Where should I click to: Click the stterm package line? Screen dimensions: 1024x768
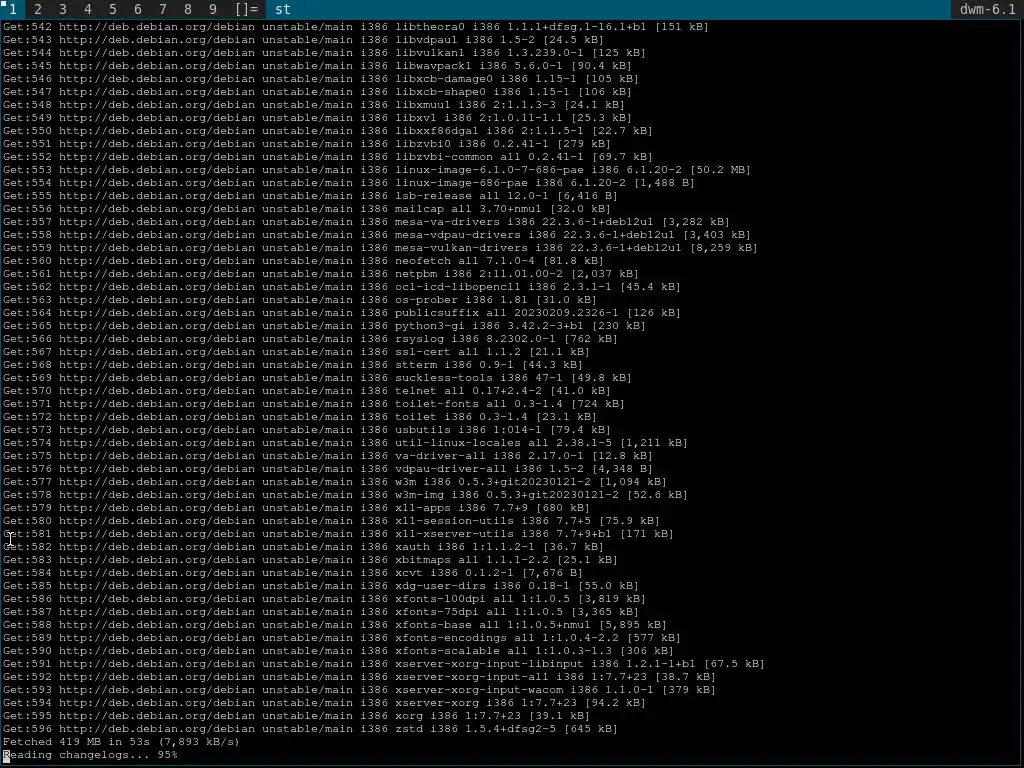point(293,364)
